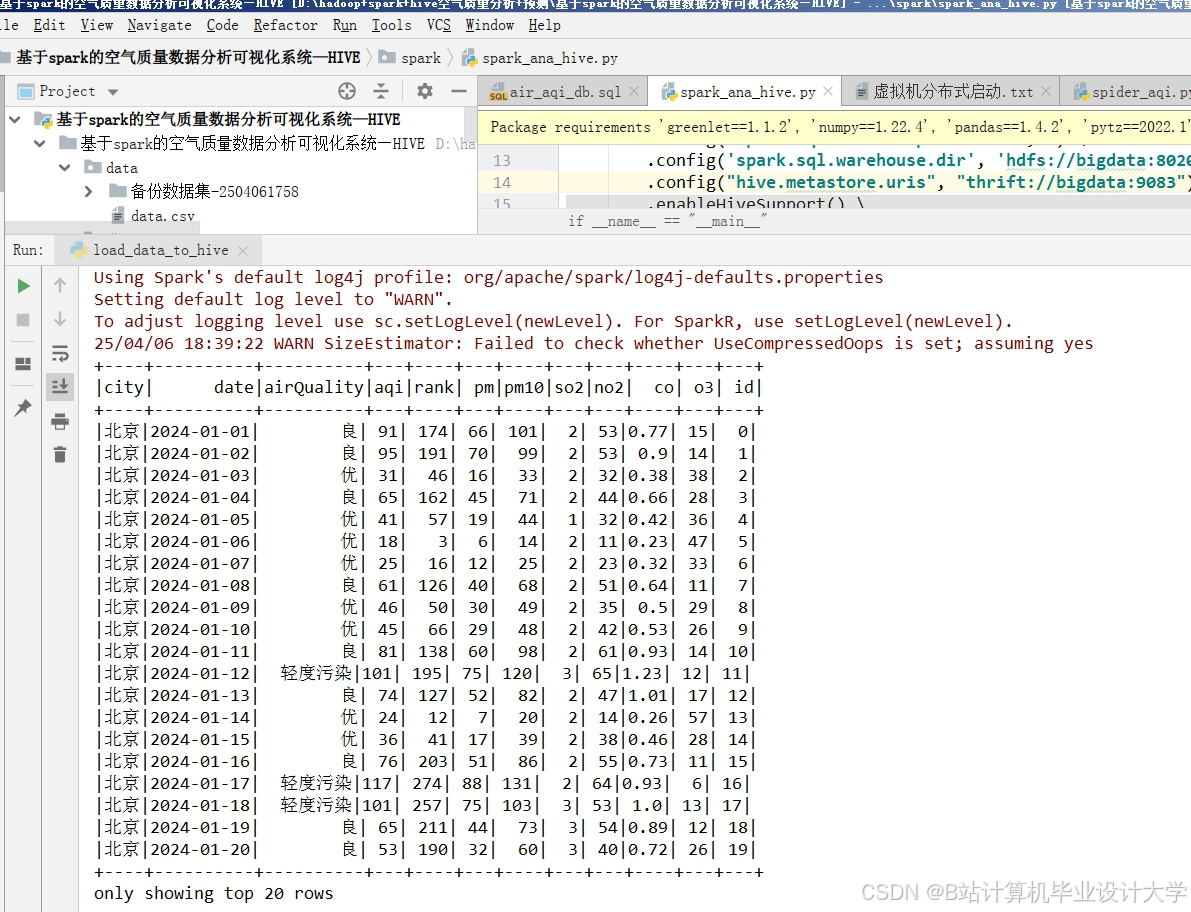
Task: Open the Help menu
Action: [545, 25]
